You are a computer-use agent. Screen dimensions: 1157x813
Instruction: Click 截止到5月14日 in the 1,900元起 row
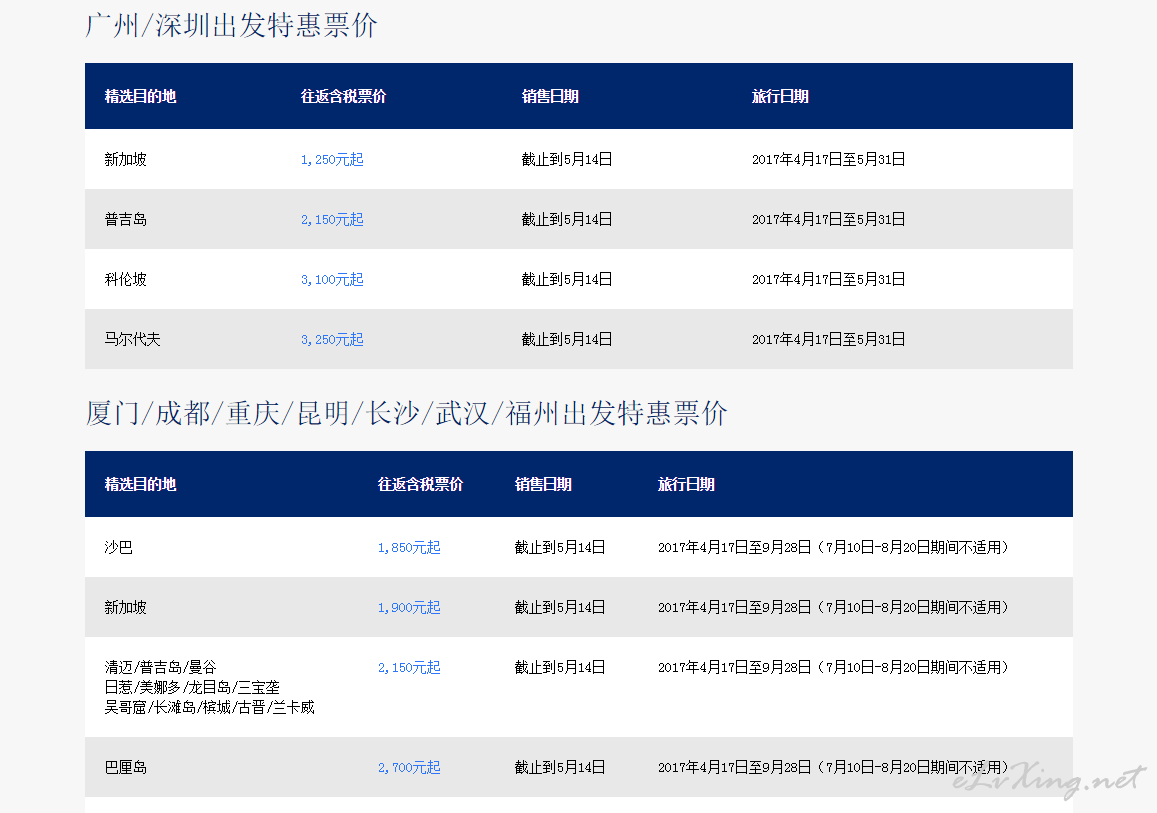[560, 607]
